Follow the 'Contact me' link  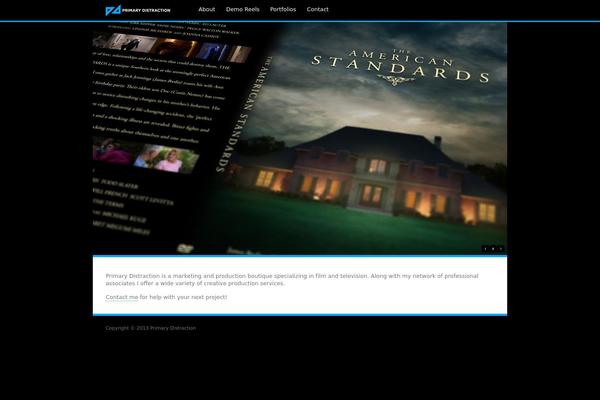122,297
